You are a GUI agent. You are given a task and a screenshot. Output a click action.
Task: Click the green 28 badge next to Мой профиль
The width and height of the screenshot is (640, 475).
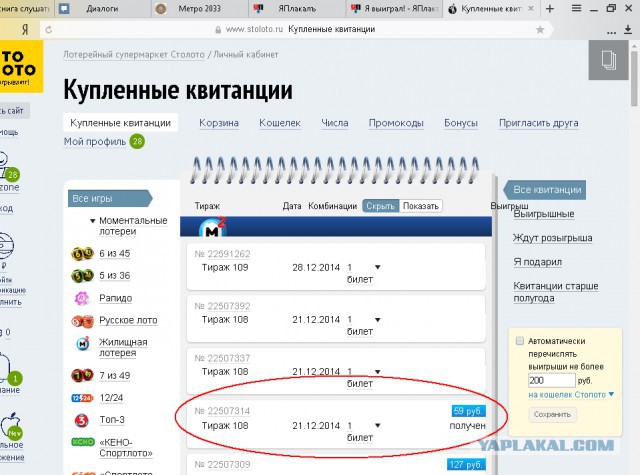click(x=137, y=142)
